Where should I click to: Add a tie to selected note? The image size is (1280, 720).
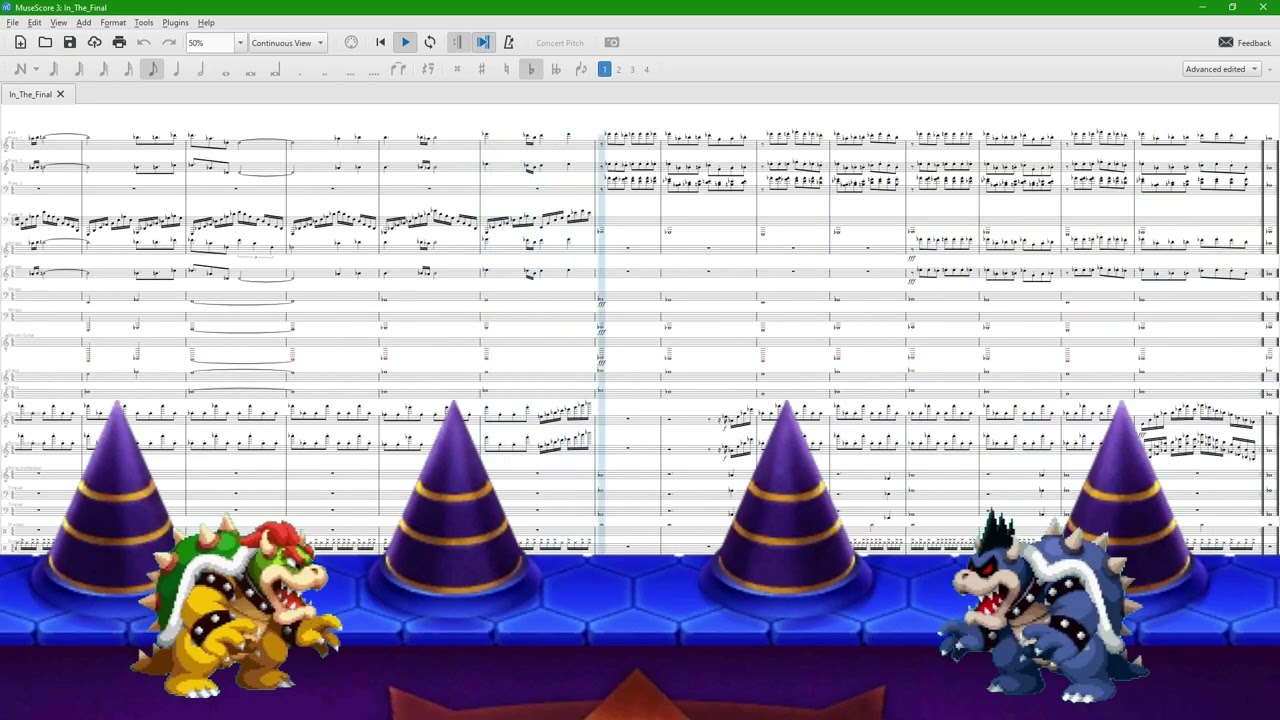click(398, 69)
